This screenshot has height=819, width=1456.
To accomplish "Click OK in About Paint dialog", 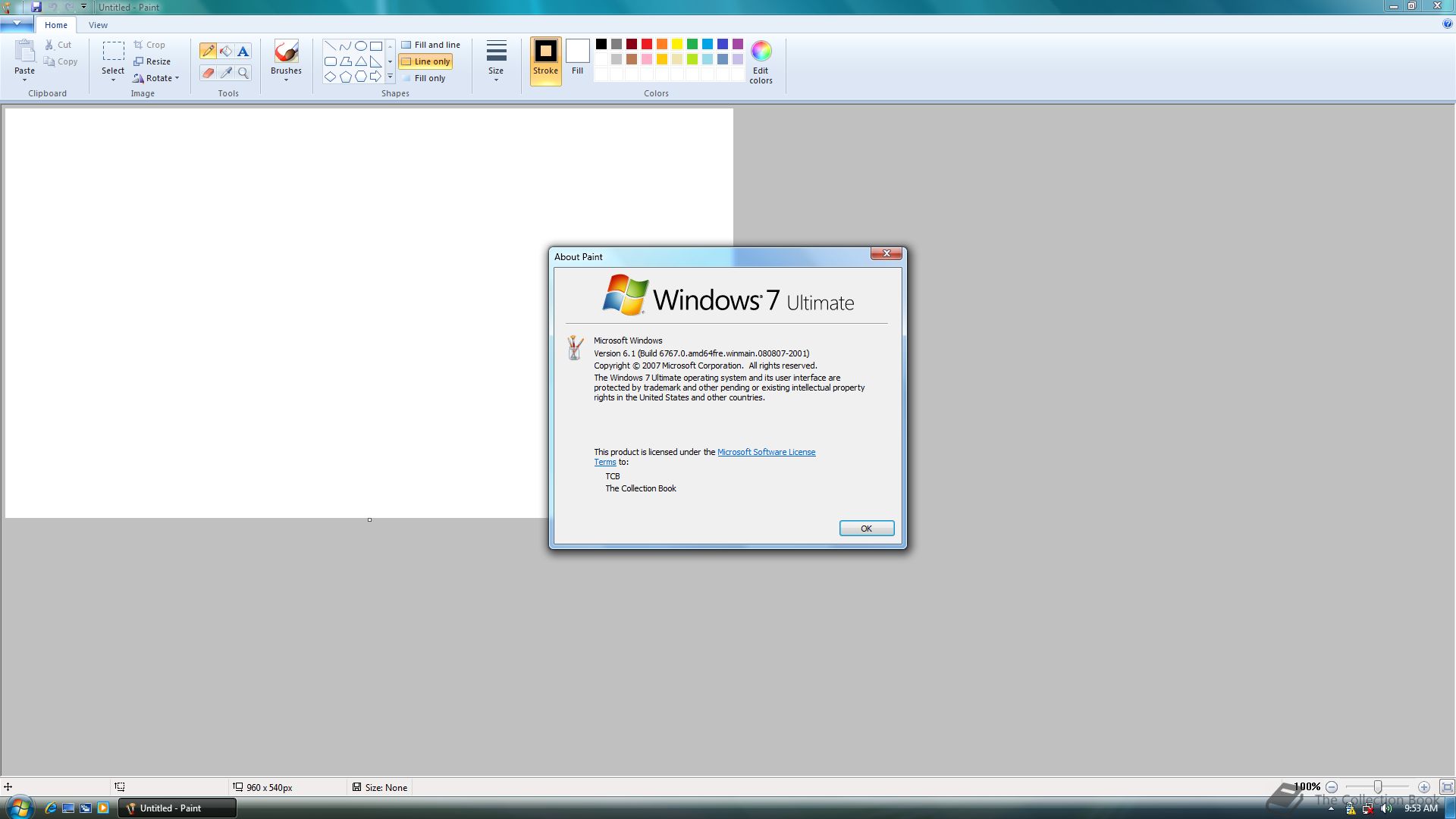I will 866,529.
